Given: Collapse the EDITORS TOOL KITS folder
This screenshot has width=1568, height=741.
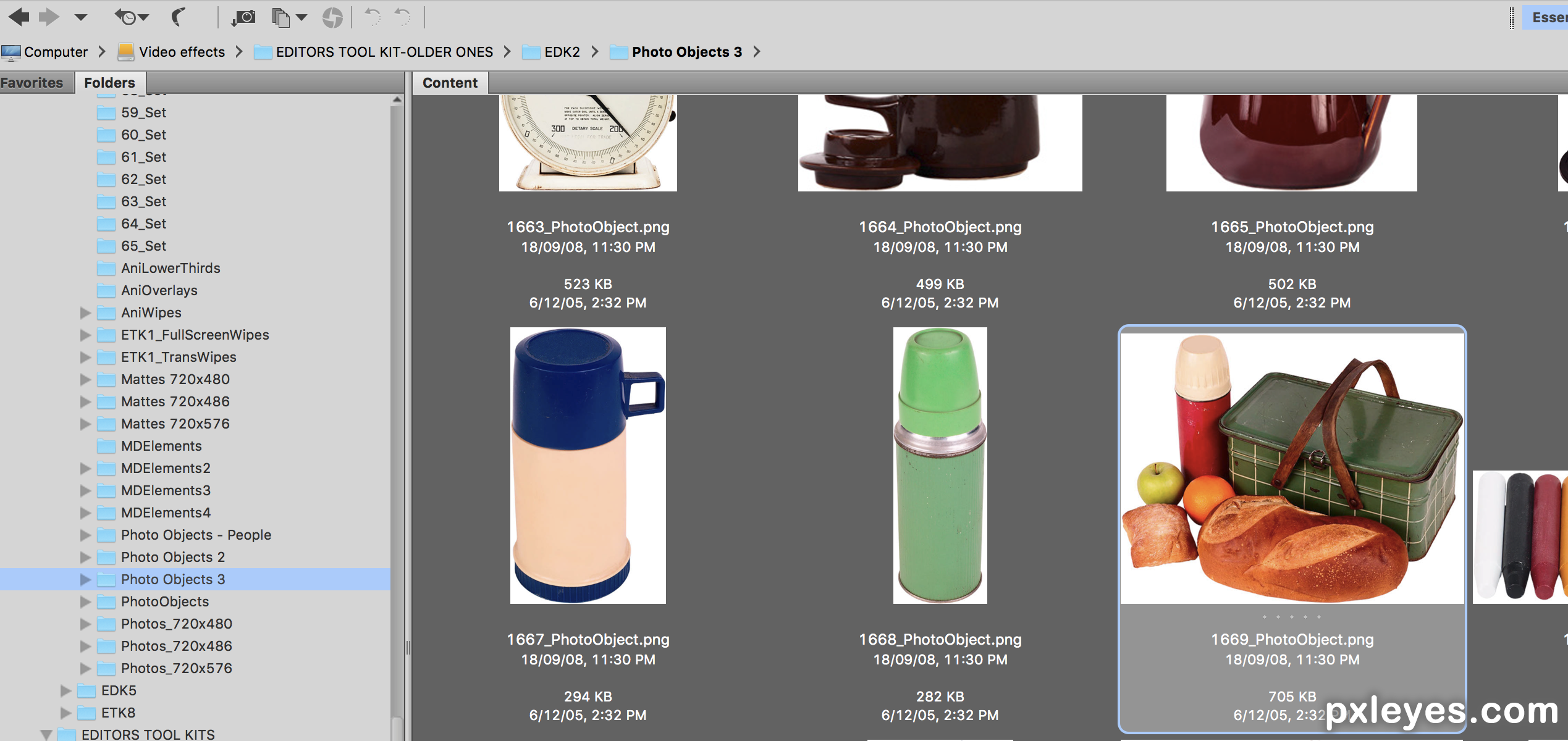Looking at the screenshot, I should click(x=46, y=735).
